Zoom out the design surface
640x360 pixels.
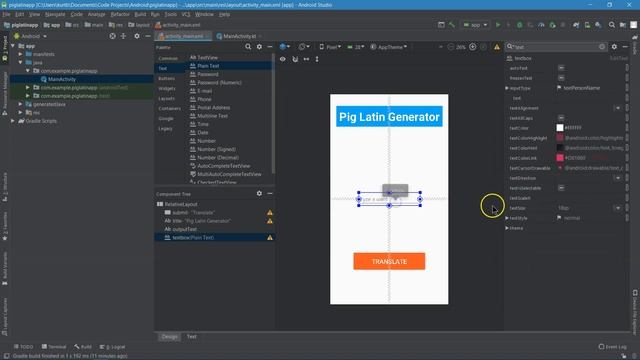(451, 47)
